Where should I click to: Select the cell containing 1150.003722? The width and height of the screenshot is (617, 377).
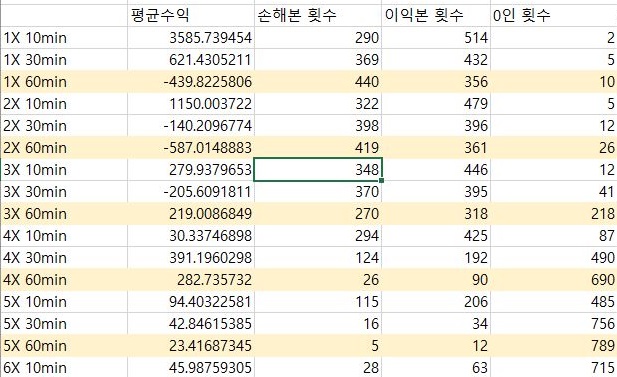[x=191, y=104]
